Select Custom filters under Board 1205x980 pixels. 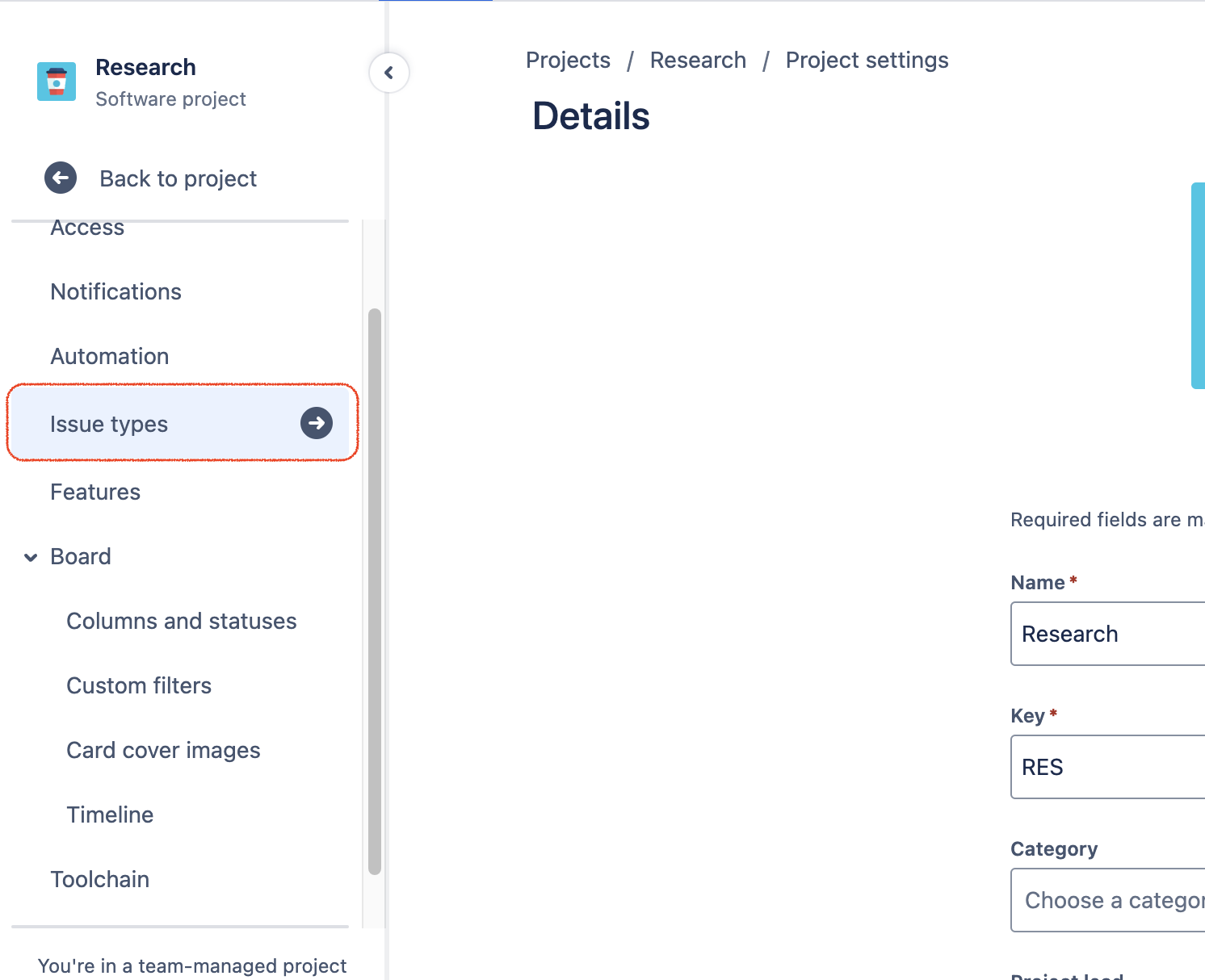[139, 685]
